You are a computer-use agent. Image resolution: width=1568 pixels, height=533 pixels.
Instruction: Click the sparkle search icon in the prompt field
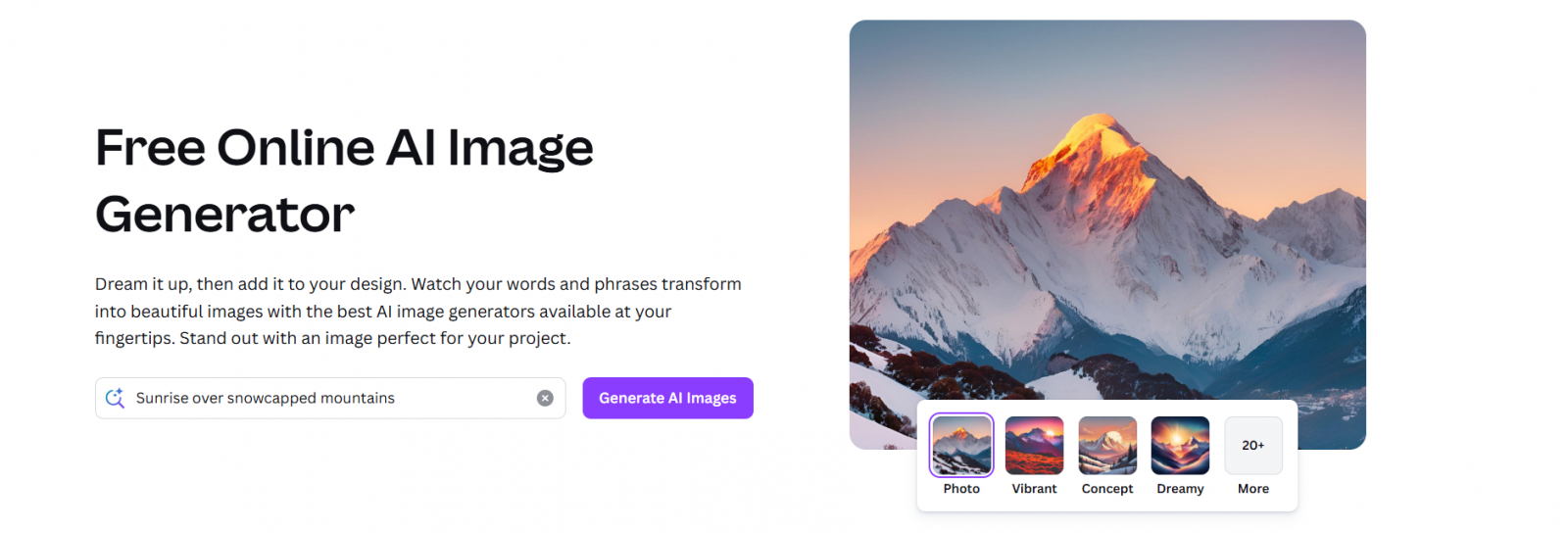(115, 398)
